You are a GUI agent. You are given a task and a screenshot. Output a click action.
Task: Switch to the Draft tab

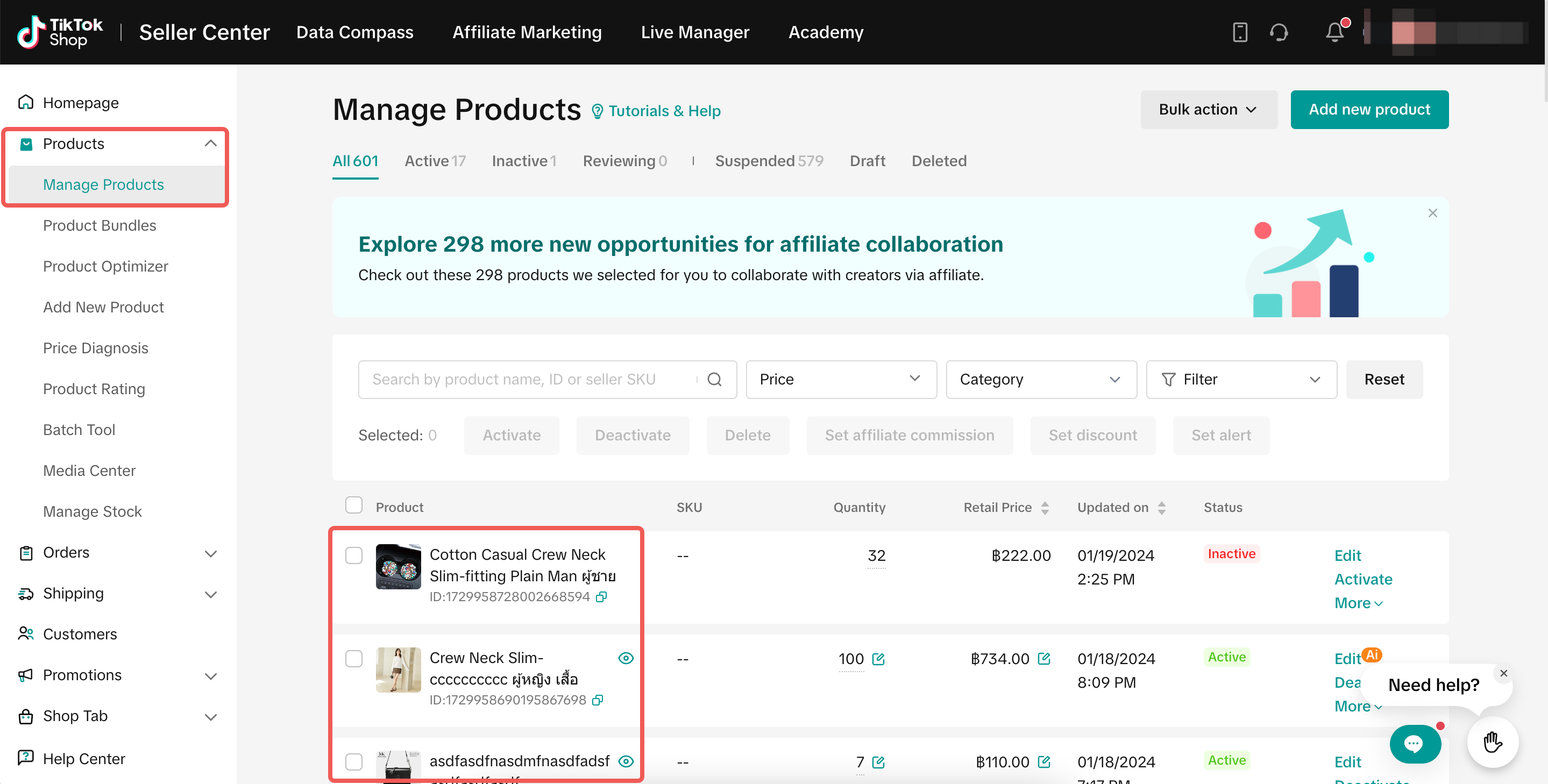[867, 161]
